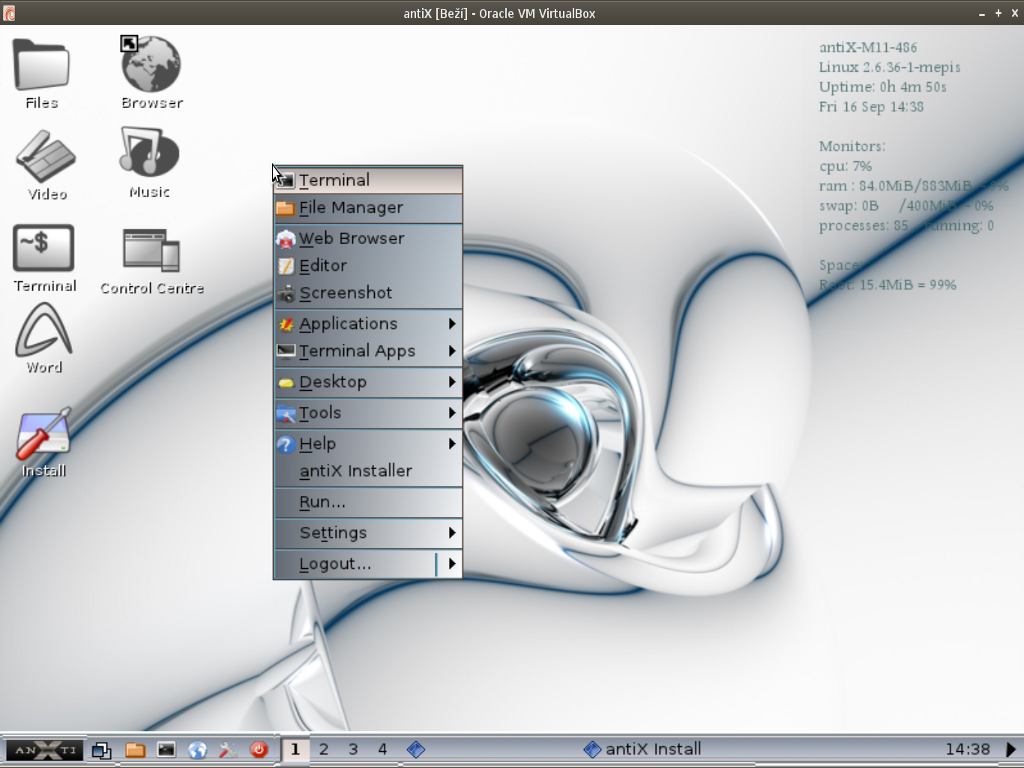Choose antiX Installer menu entry
The image size is (1024, 768).
pyautogui.click(x=368, y=471)
